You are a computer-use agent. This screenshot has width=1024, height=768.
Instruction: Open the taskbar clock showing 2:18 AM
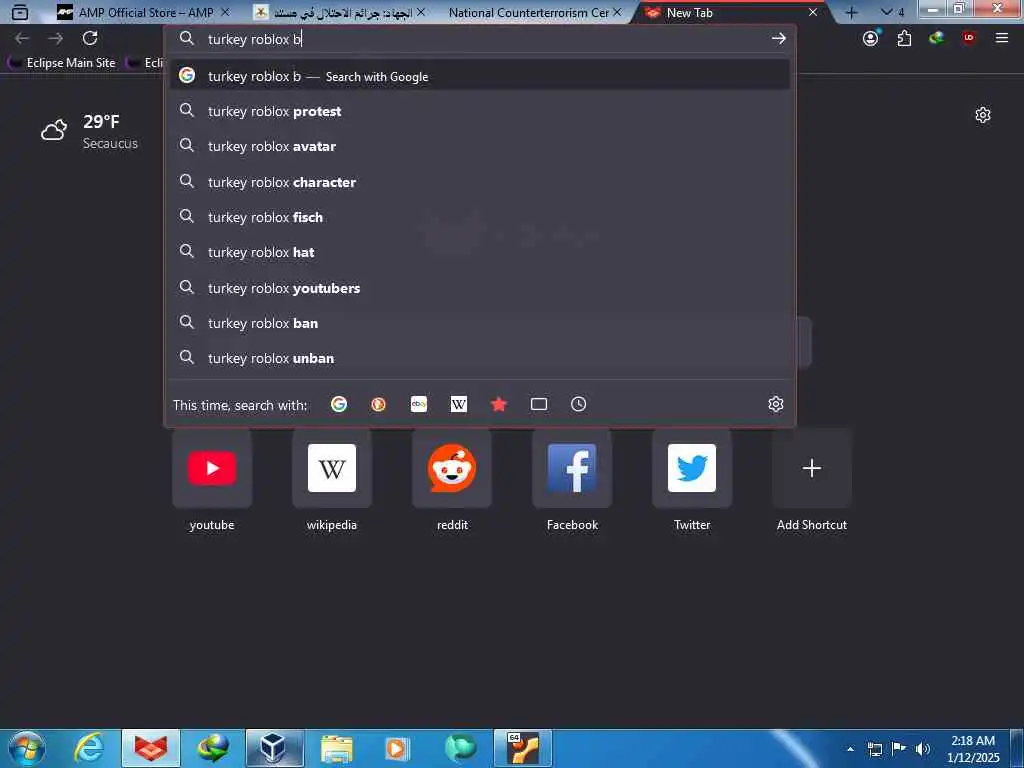pos(973,749)
